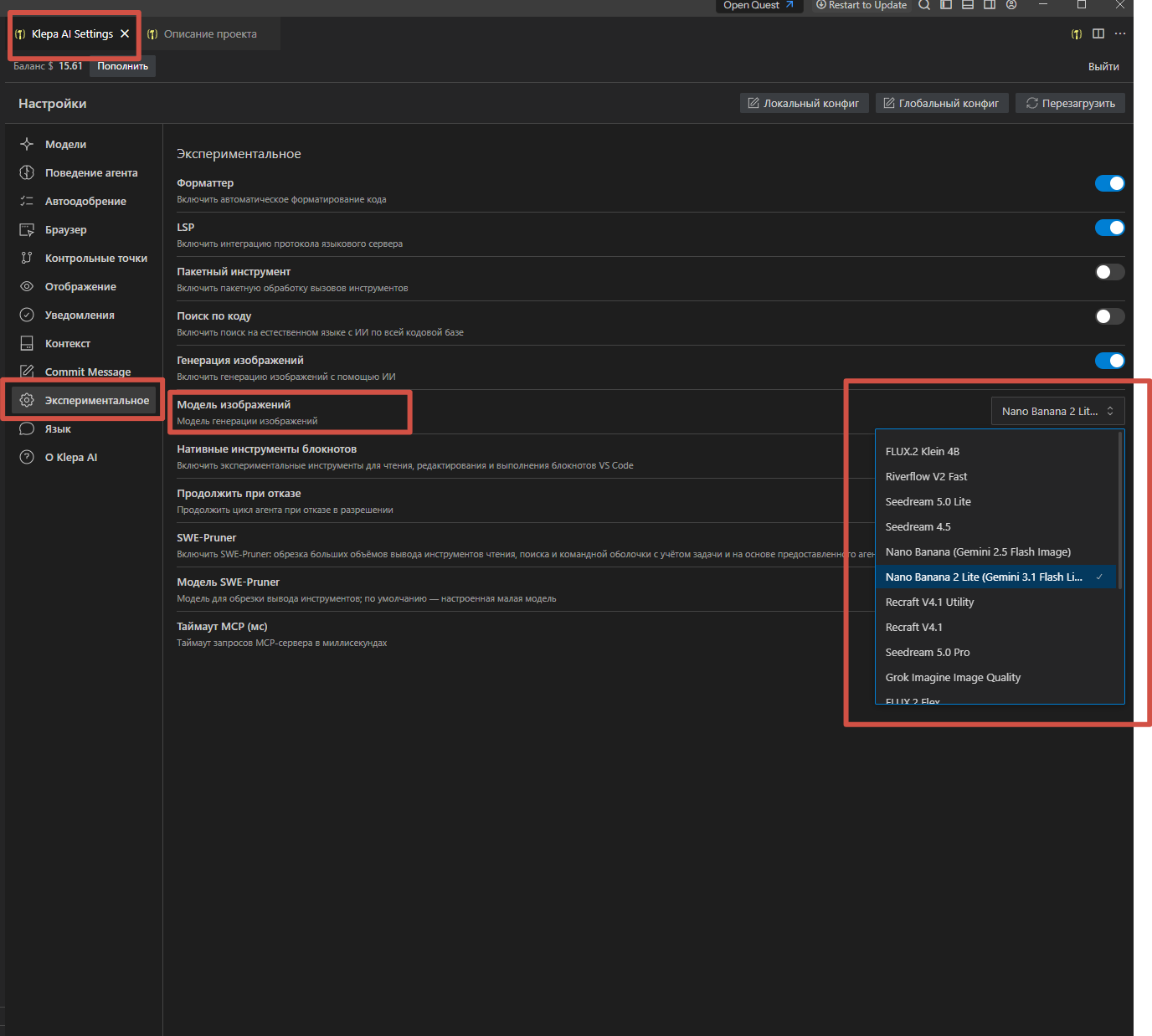1152x1036 pixels.
Task: Click Restart to Update in title bar
Action: pos(861,5)
